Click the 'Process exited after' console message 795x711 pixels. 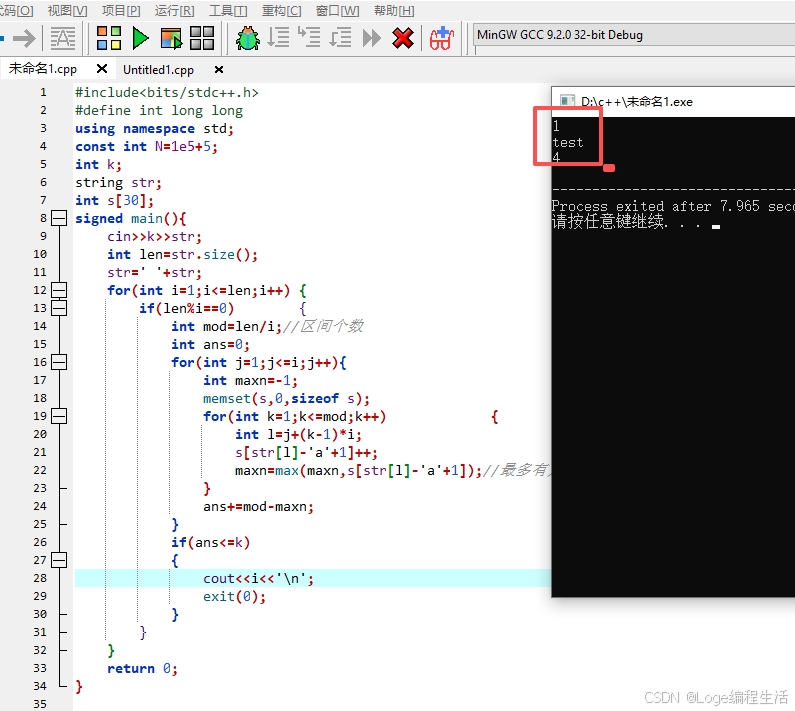pos(673,206)
